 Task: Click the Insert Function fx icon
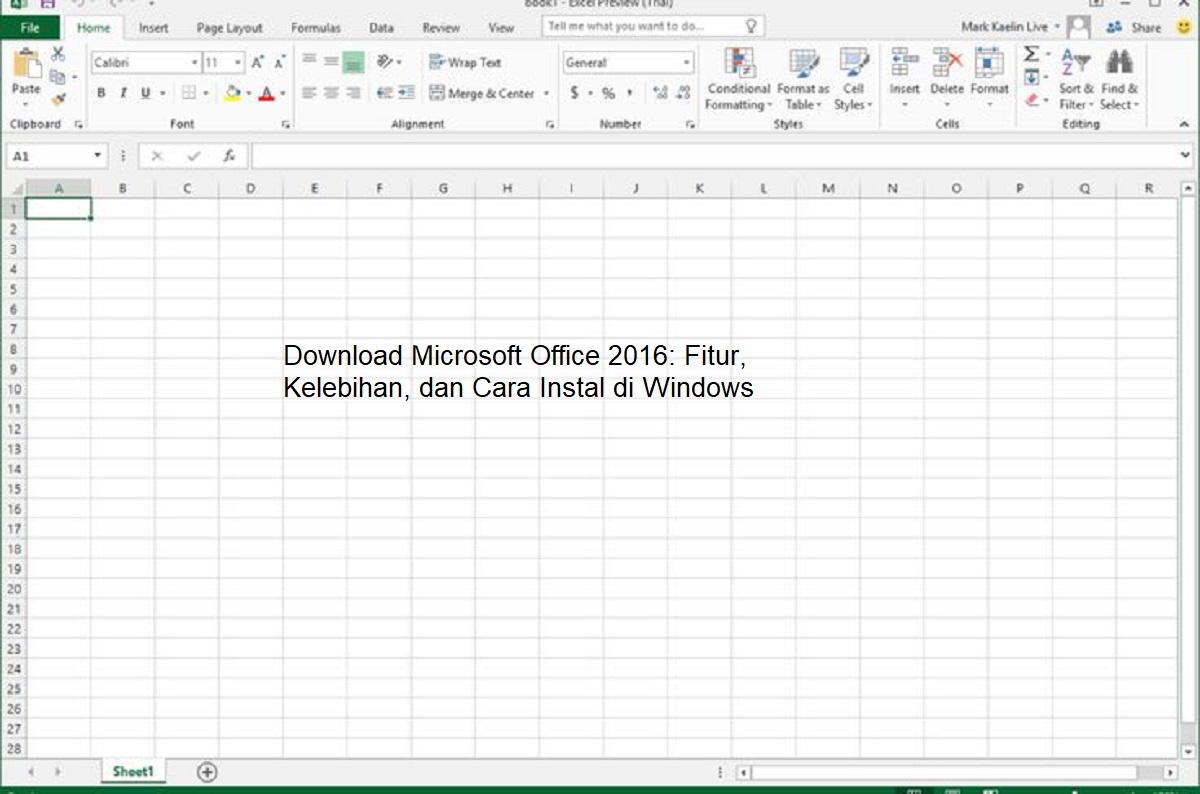[x=229, y=156]
